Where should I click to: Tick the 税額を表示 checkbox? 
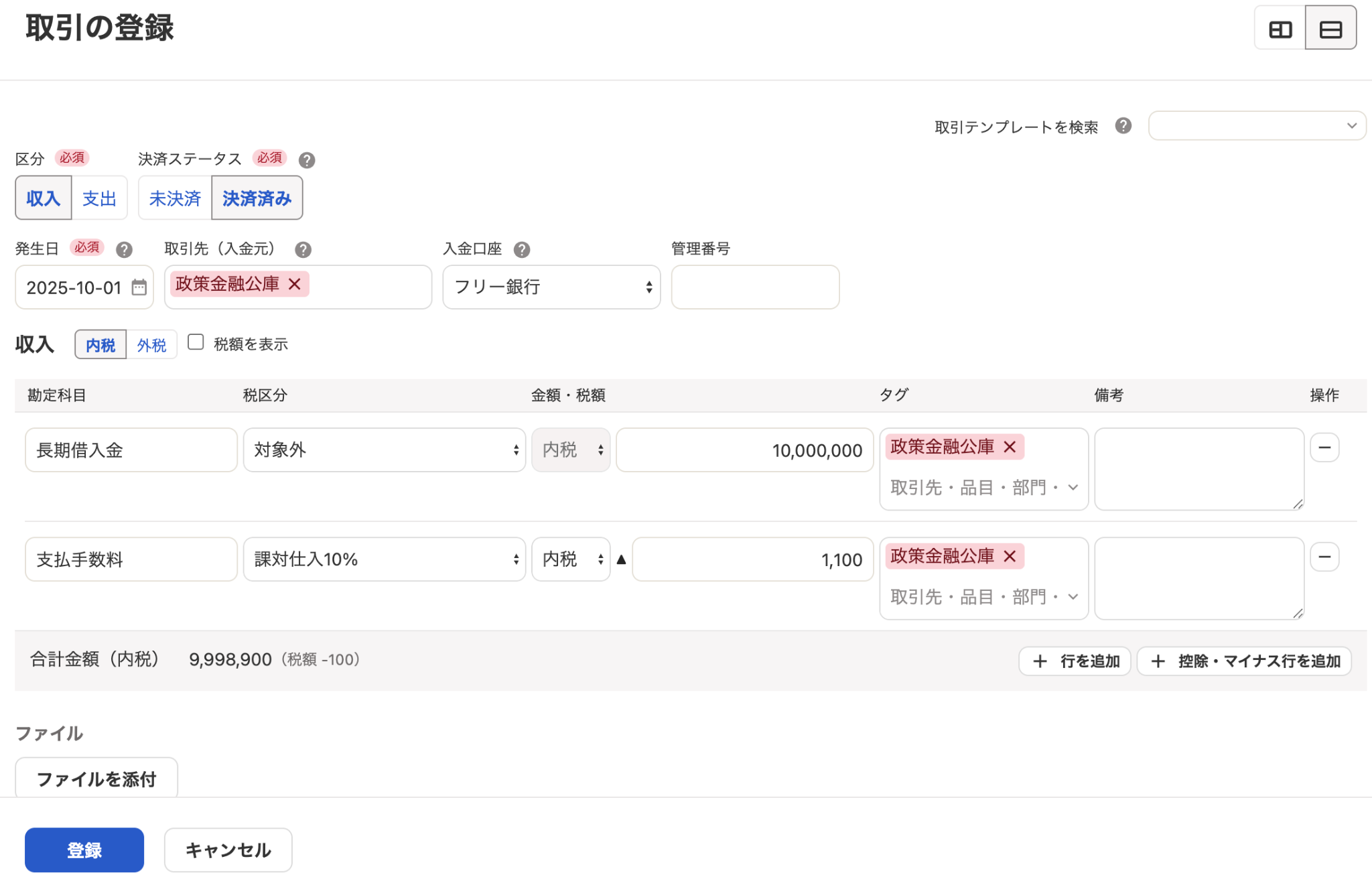click(196, 342)
